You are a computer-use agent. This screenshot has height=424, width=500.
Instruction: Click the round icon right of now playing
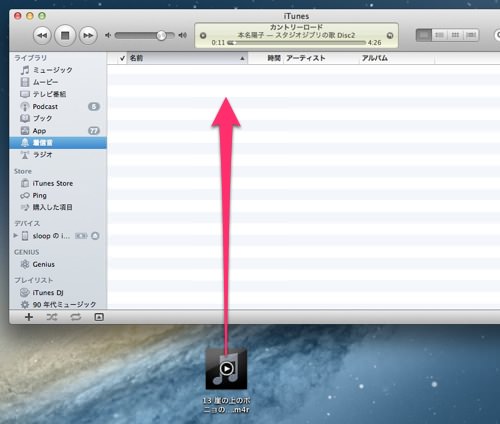click(x=390, y=36)
